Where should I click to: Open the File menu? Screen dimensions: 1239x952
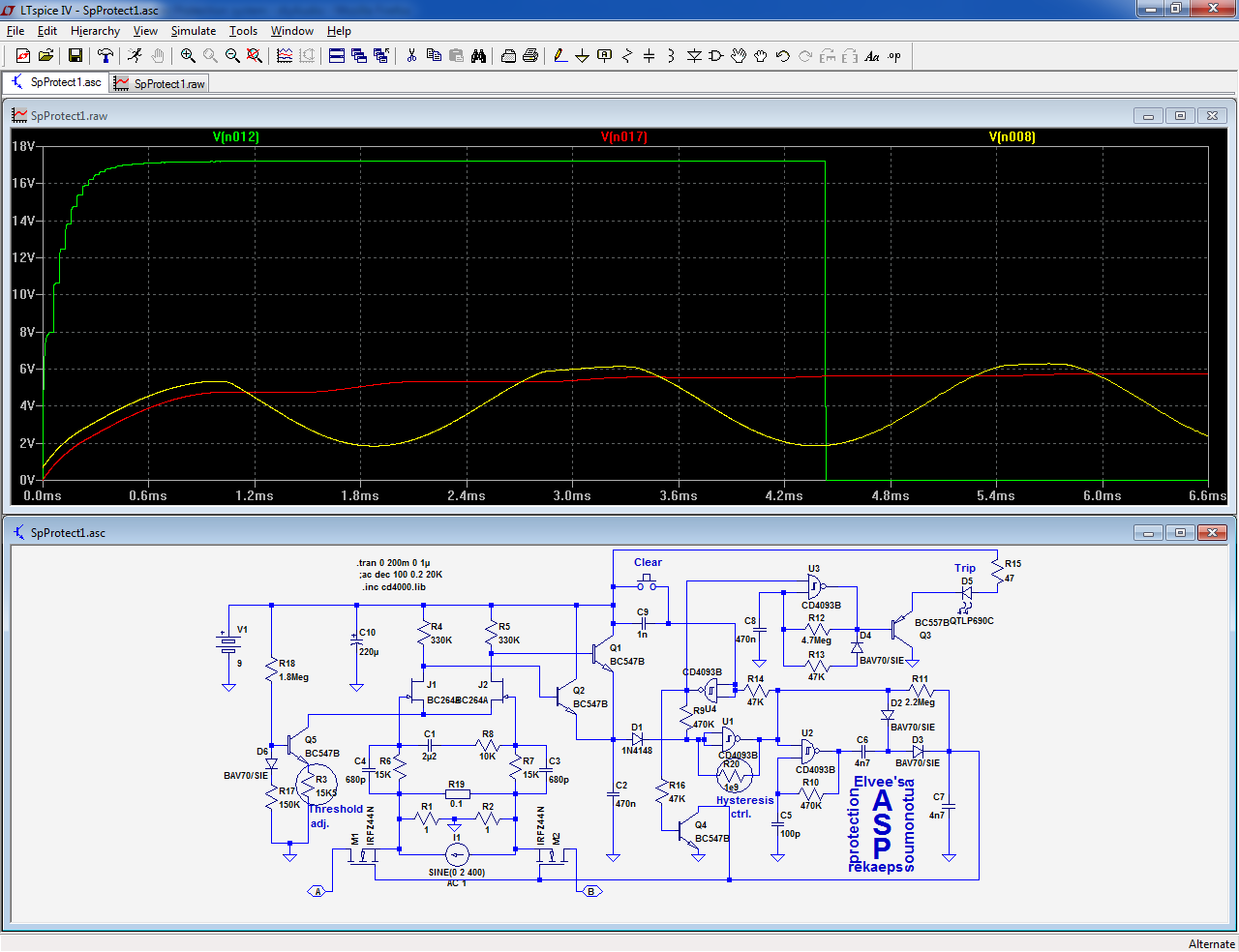[15, 31]
